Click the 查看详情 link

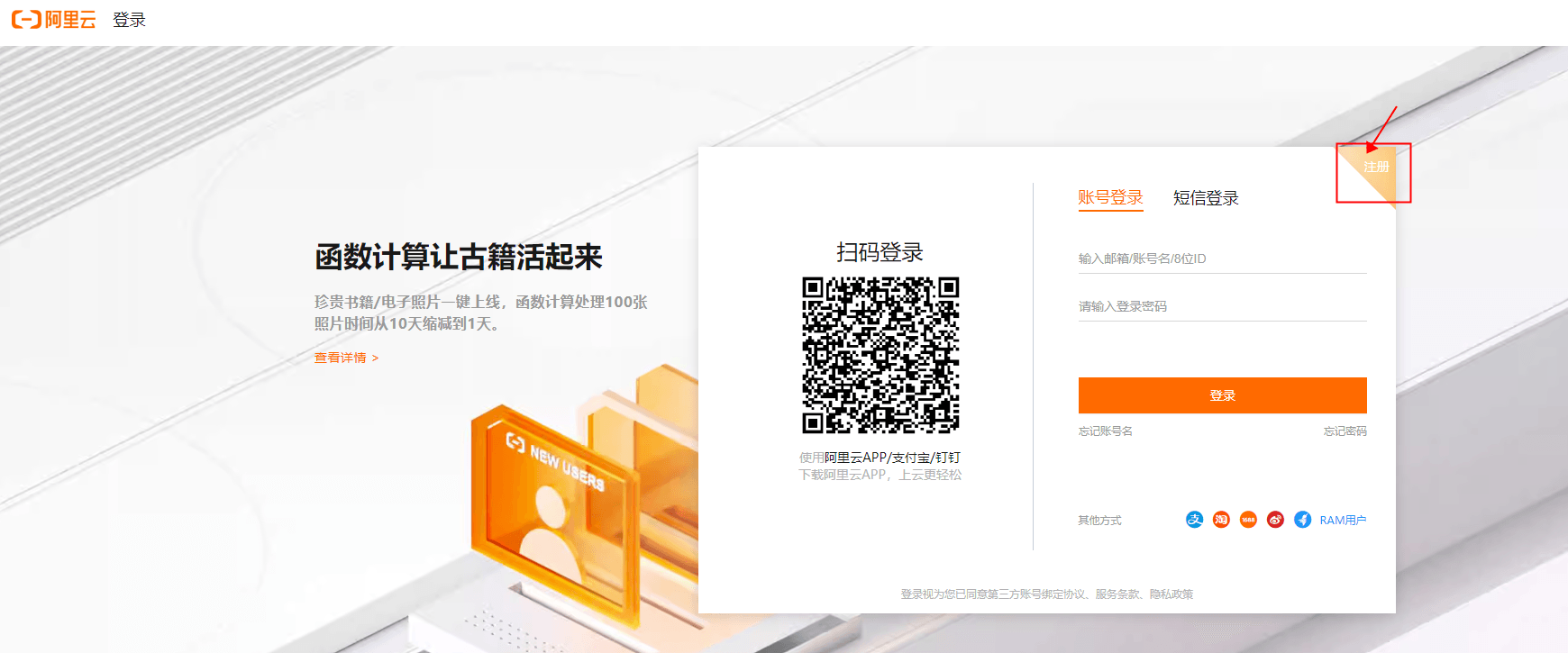[346, 358]
